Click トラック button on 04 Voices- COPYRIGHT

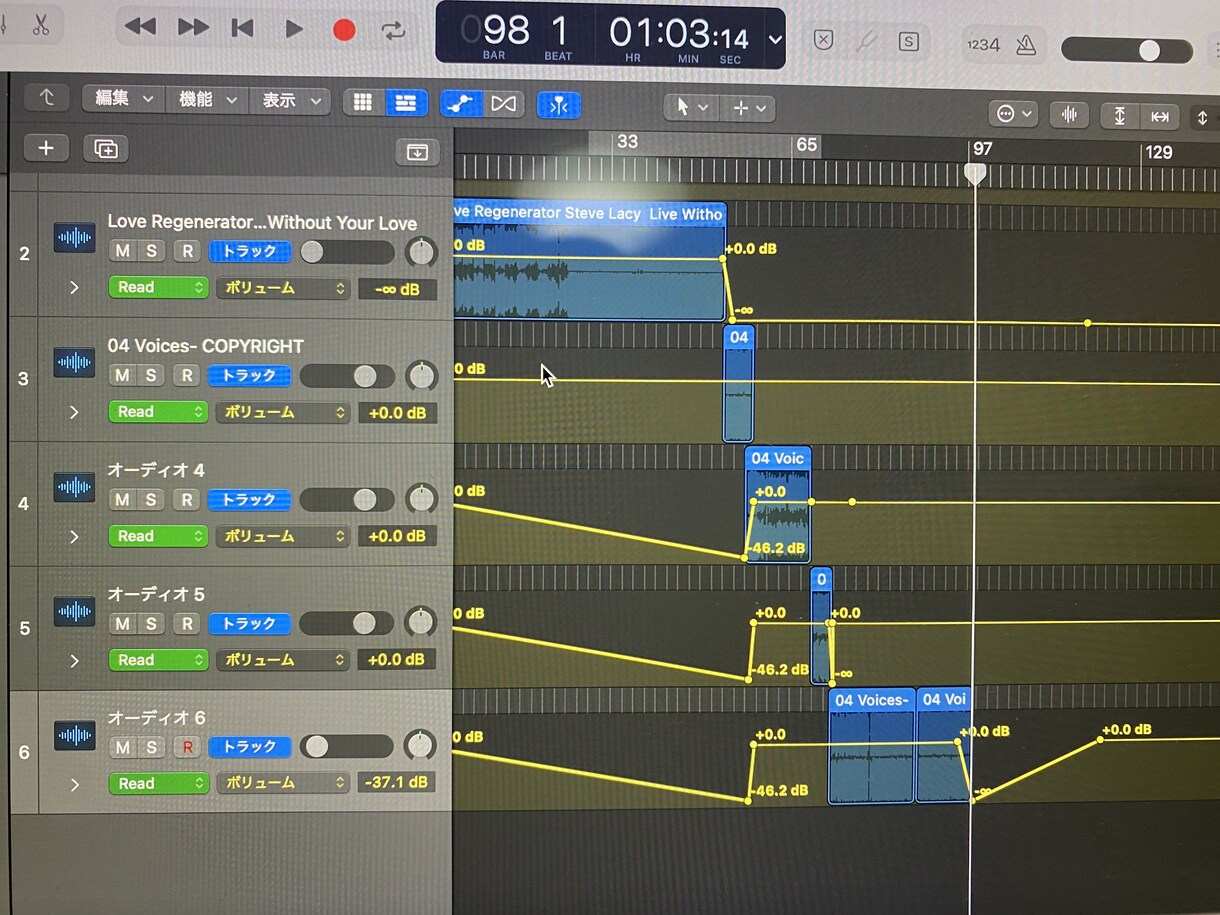[x=249, y=376]
